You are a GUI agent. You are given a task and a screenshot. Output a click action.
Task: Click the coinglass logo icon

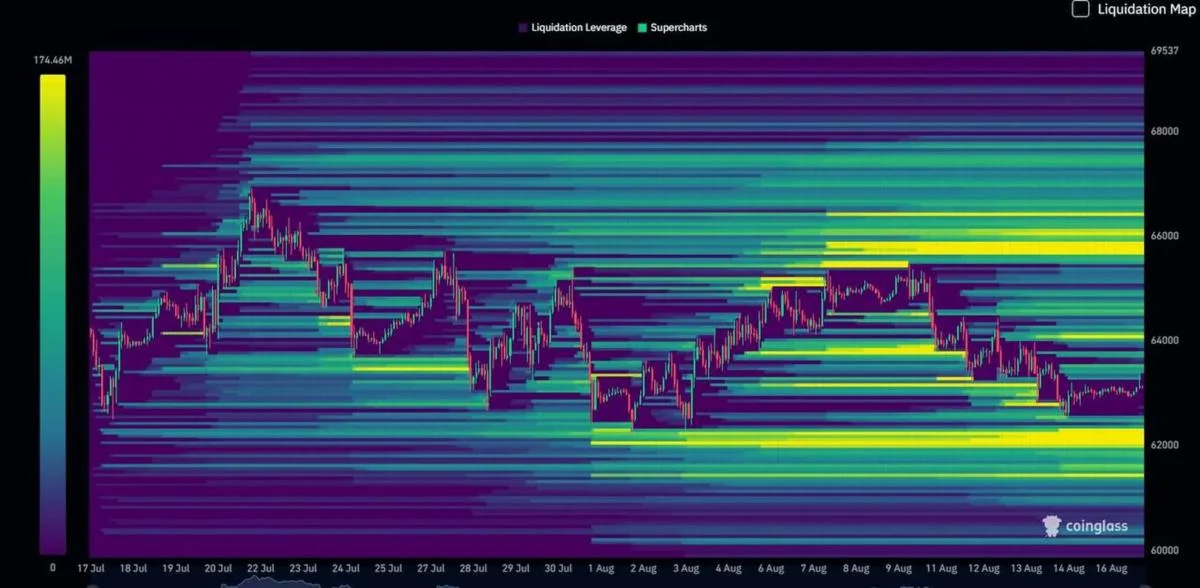click(x=1050, y=527)
